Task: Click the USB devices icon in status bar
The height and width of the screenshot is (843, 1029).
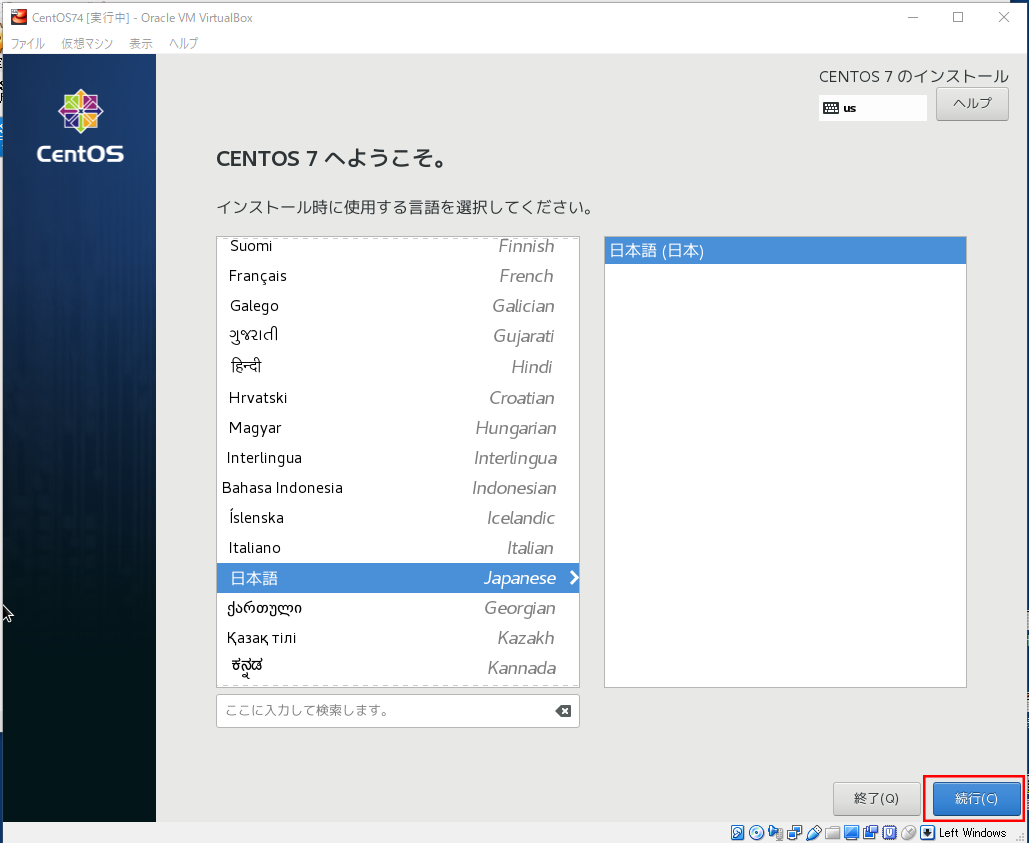Action: [814, 833]
